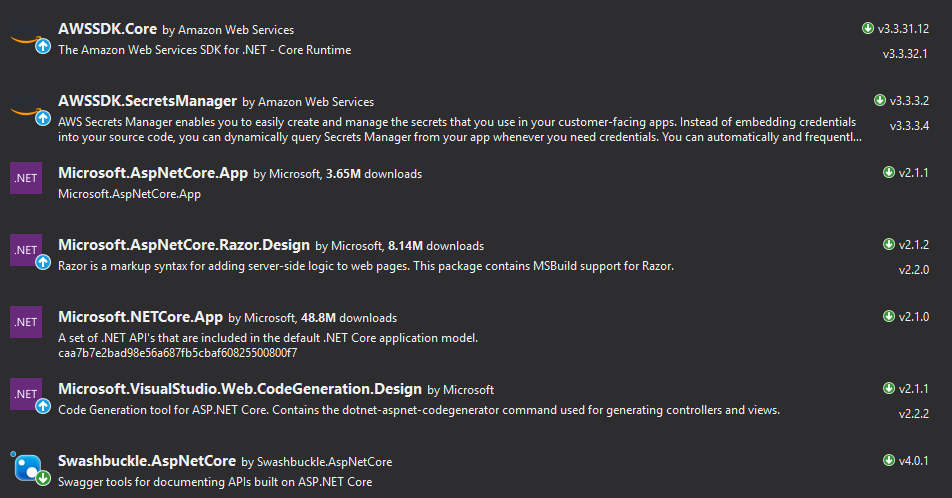Click green installed icon beside v3.3.31.12
Screen dimensions: 952x498
[x=868, y=28]
